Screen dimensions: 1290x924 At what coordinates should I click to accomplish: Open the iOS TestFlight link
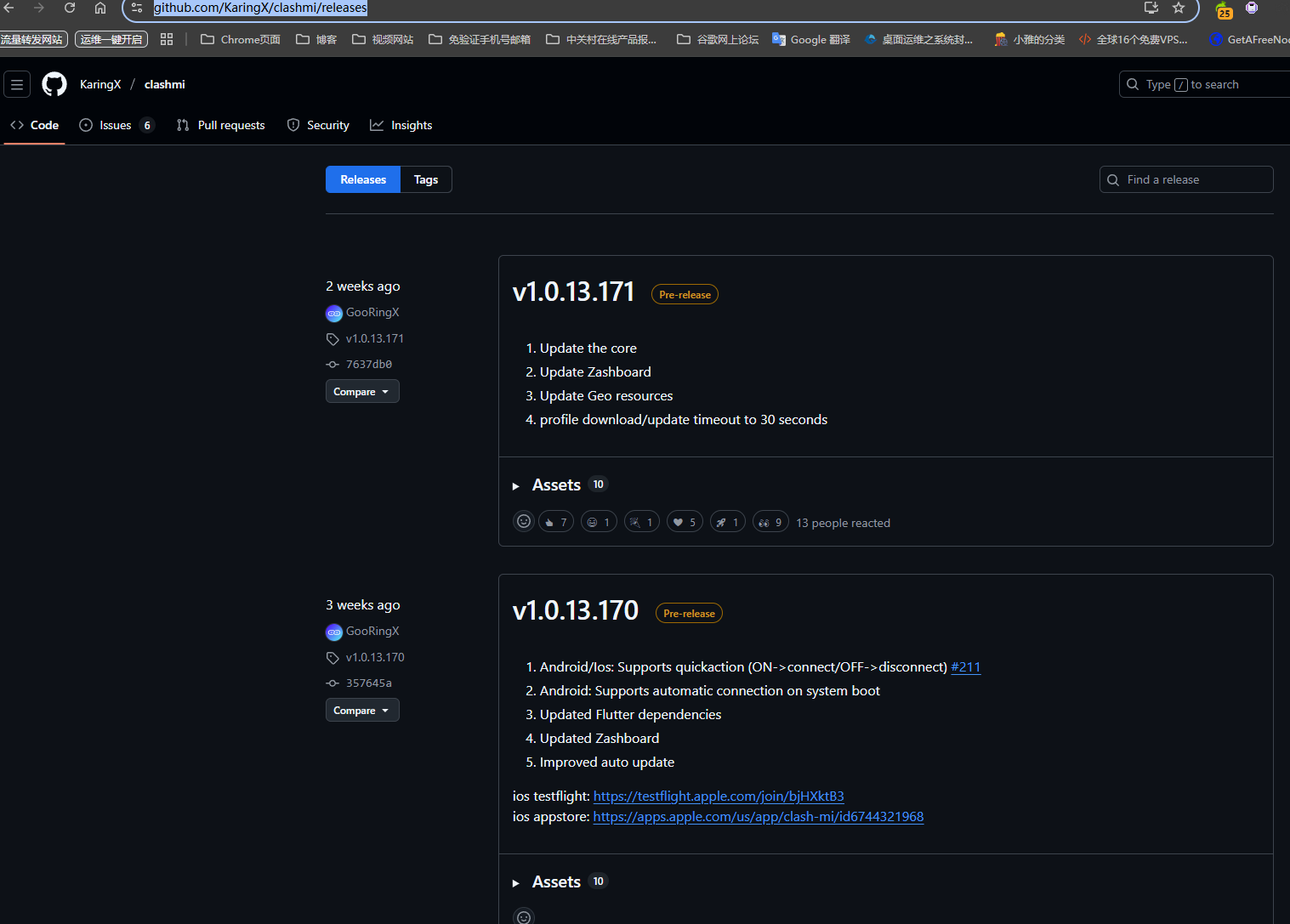pyautogui.click(x=718, y=796)
